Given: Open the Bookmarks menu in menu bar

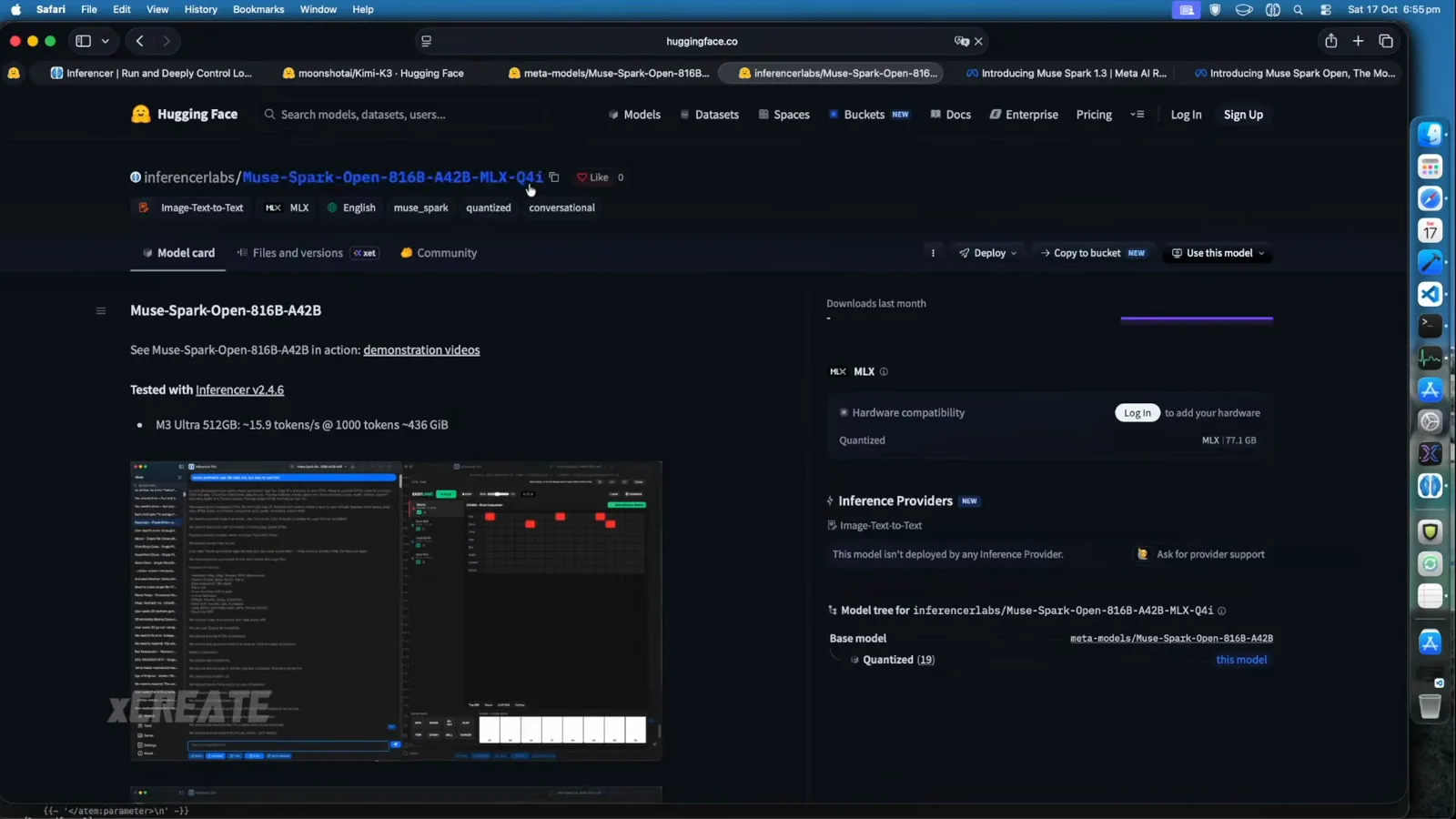Looking at the screenshot, I should [258, 9].
